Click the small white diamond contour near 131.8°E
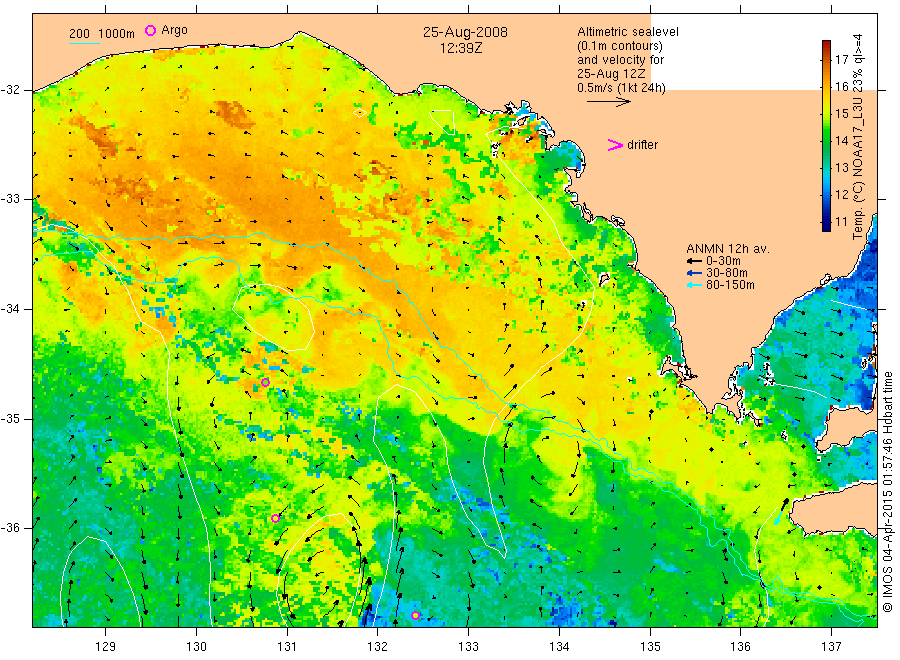Viewport: 900px width, 660px height. point(360,113)
